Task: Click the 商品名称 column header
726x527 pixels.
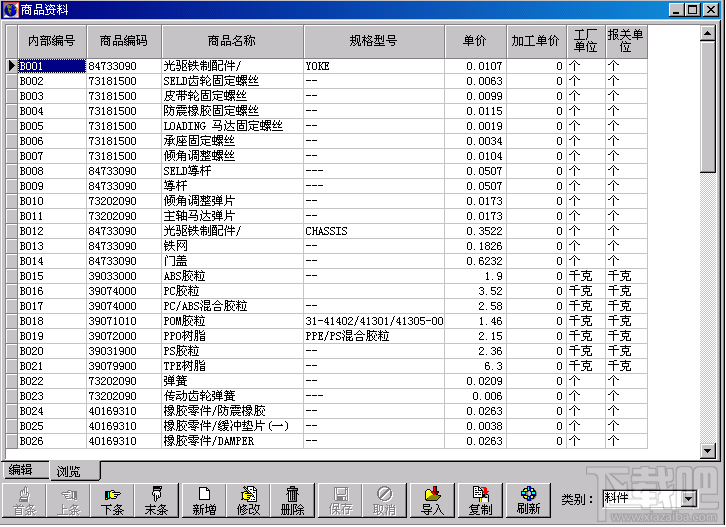Action: 232,41
